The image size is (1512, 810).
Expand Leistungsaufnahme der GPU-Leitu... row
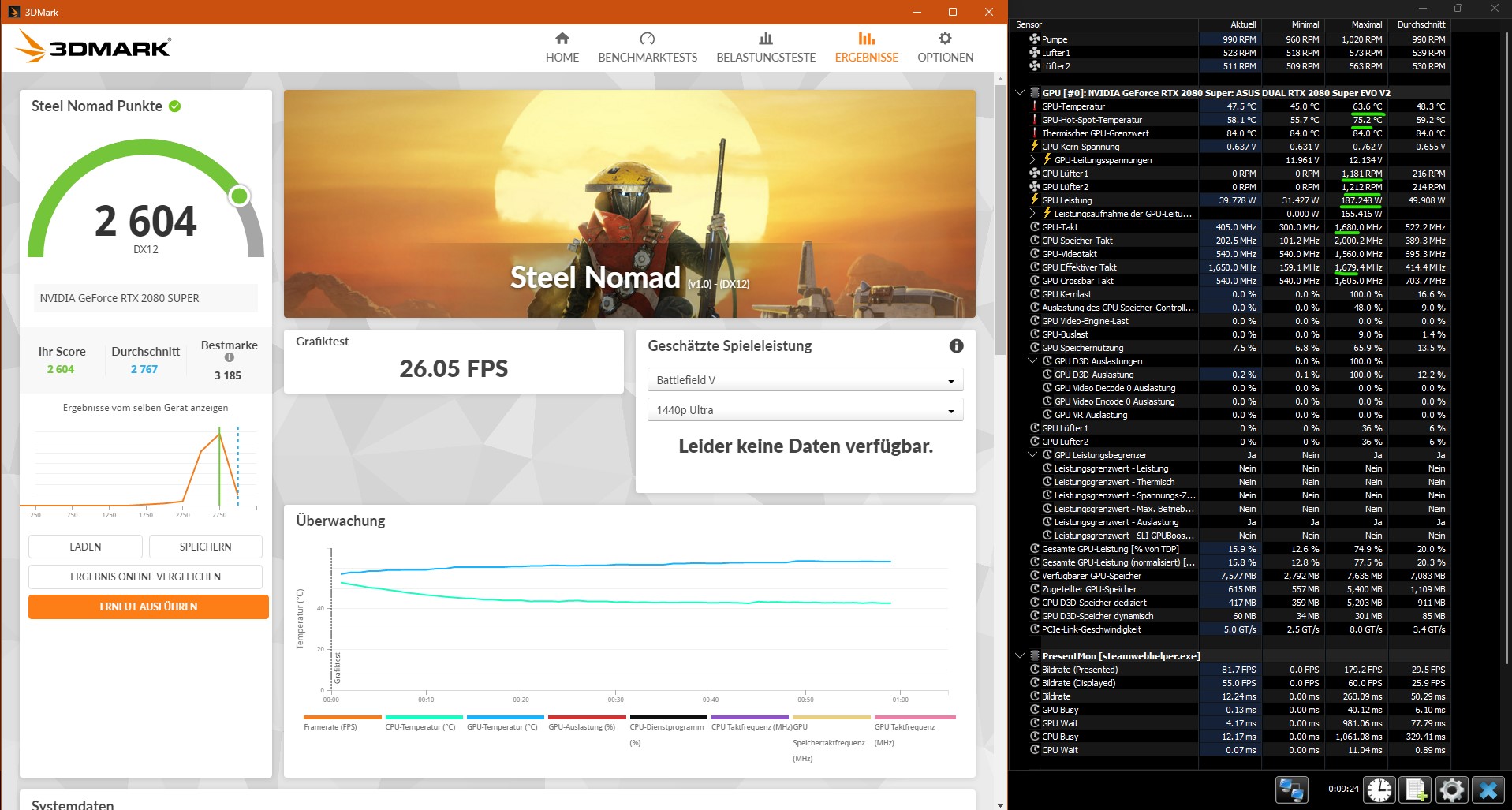pyautogui.click(x=1033, y=214)
